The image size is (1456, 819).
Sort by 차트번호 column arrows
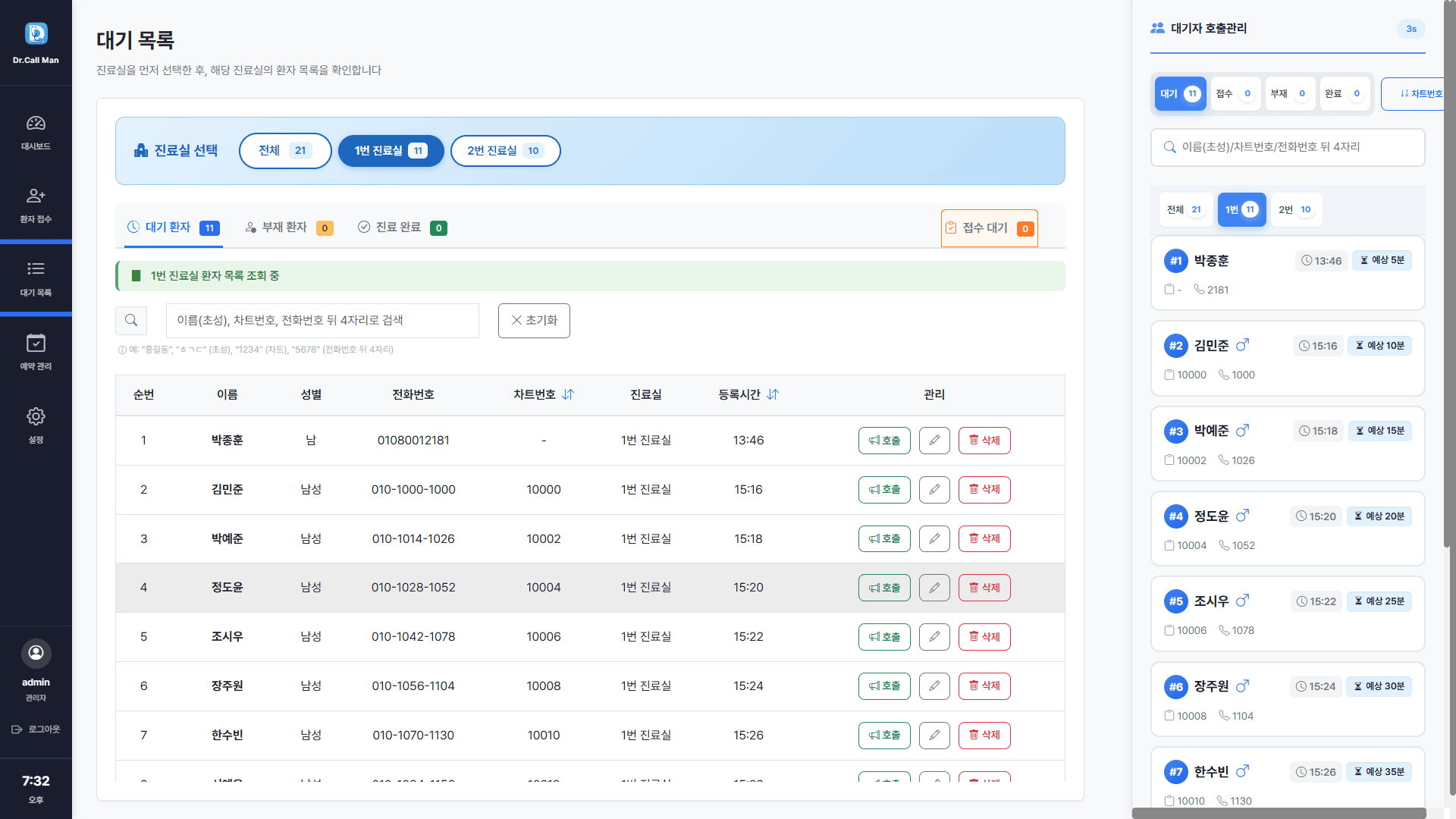(x=568, y=394)
